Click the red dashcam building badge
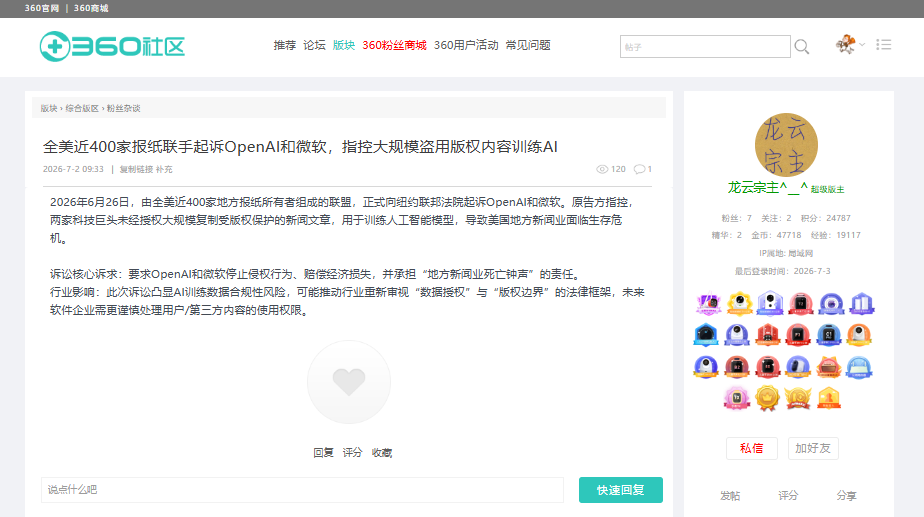The height and width of the screenshot is (517, 924). click(767, 335)
